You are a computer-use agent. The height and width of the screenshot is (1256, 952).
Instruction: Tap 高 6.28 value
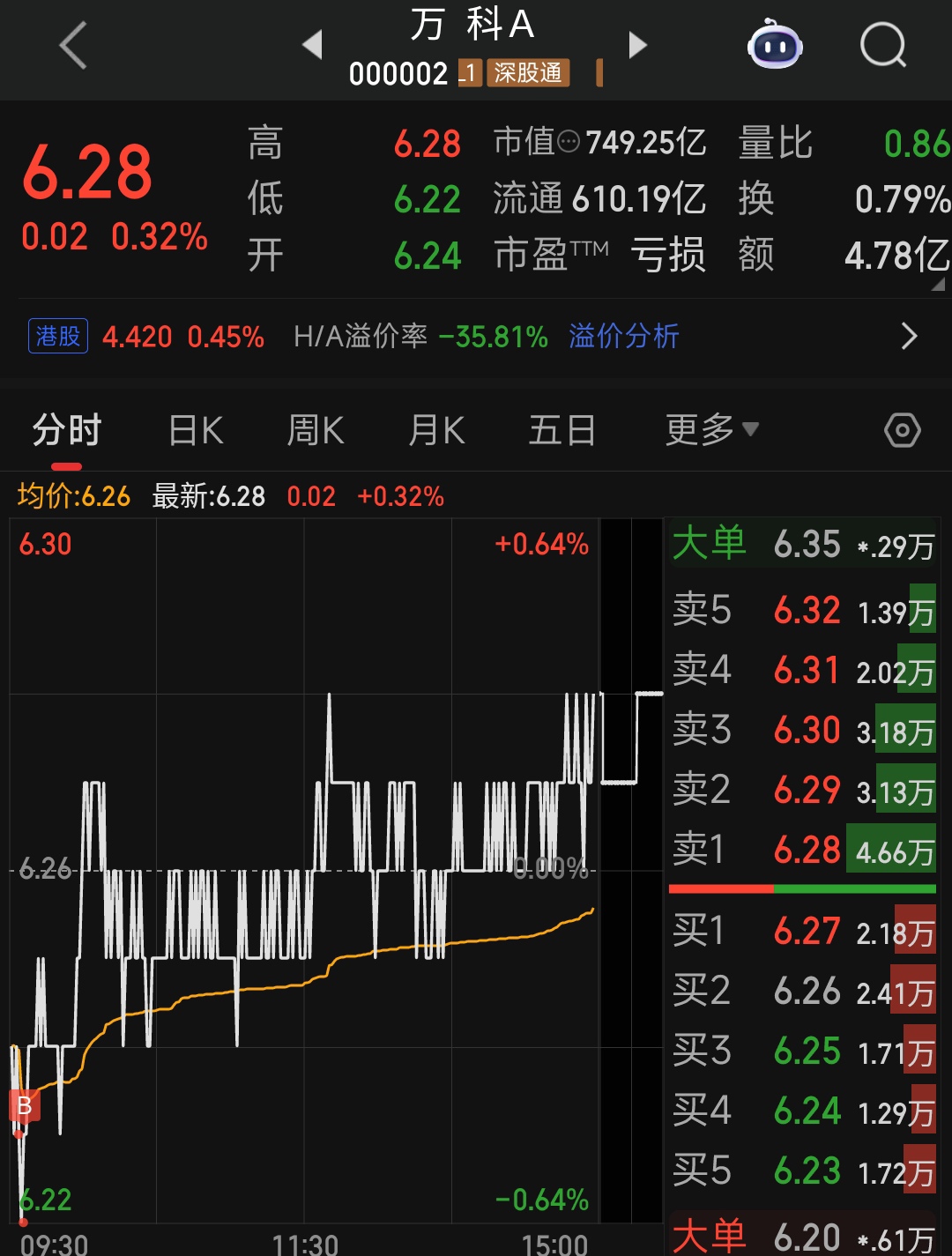coord(428,144)
